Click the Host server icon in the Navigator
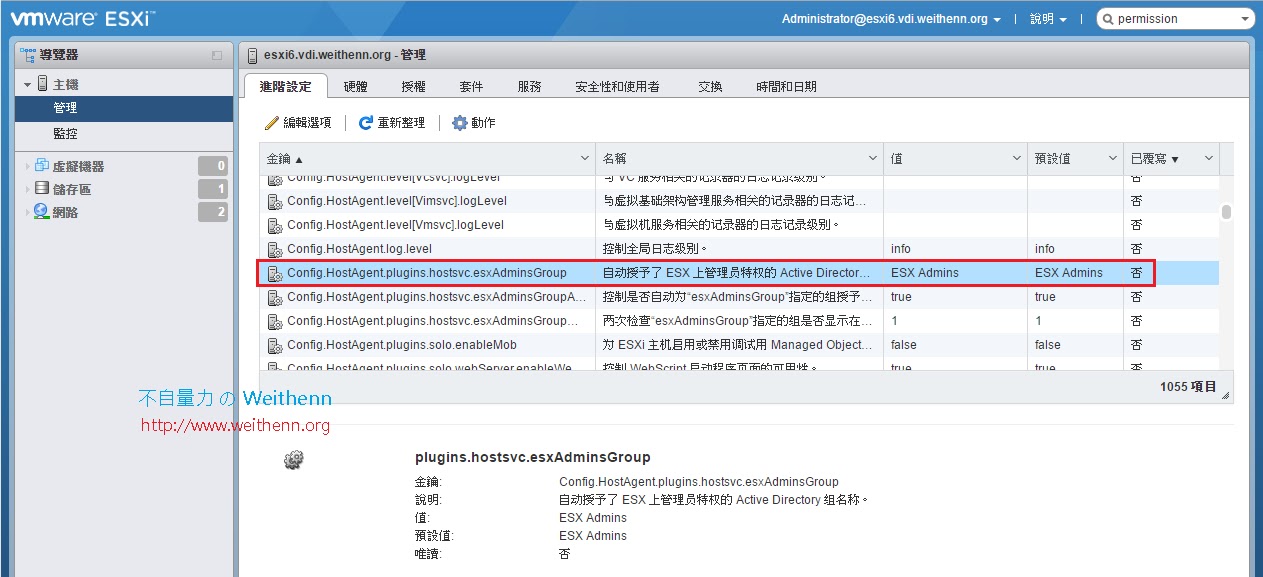The height and width of the screenshot is (577, 1263). 43,84
